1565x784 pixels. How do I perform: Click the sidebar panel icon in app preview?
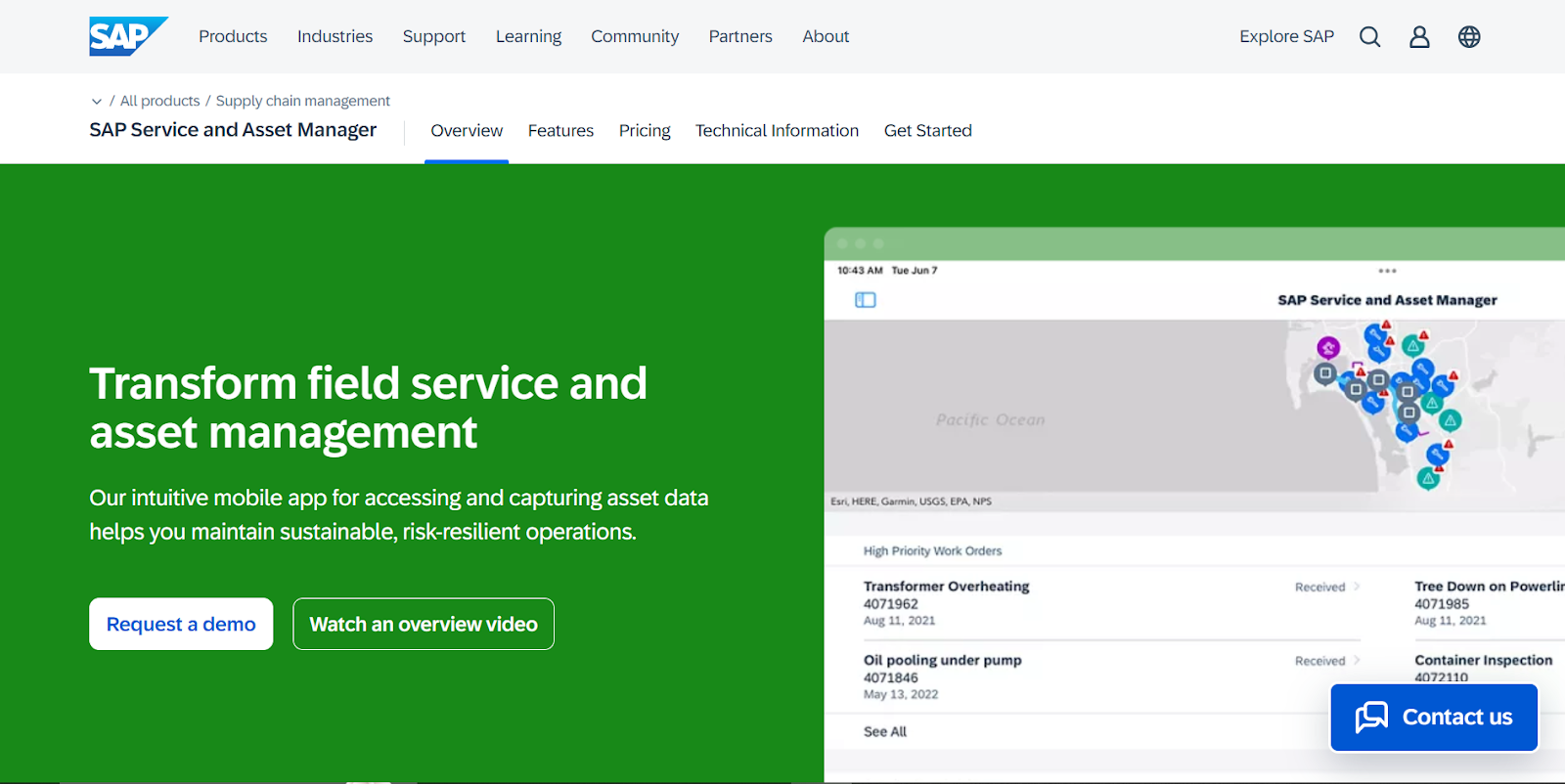[866, 300]
